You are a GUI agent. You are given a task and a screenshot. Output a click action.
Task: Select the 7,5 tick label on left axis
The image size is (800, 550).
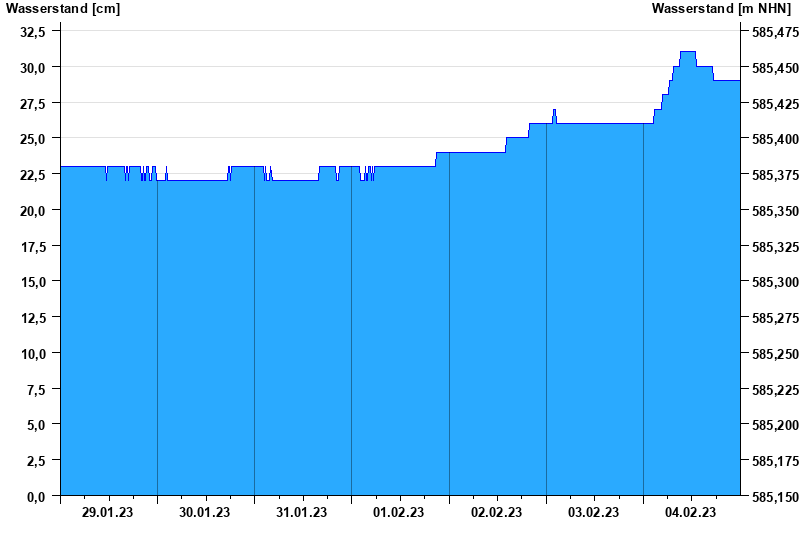click(x=36, y=390)
